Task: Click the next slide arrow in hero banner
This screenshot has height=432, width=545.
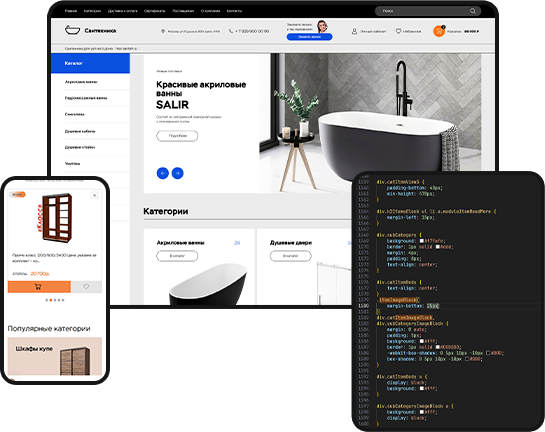Action: pyautogui.click(x=178, y=173)
